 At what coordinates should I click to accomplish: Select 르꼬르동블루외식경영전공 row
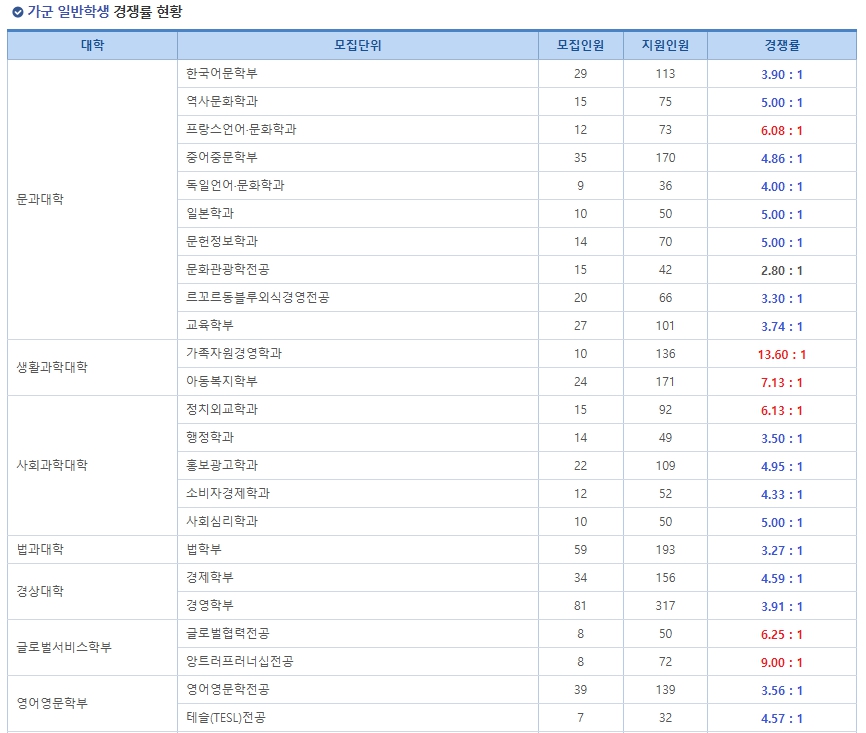[x=517, y=298]
